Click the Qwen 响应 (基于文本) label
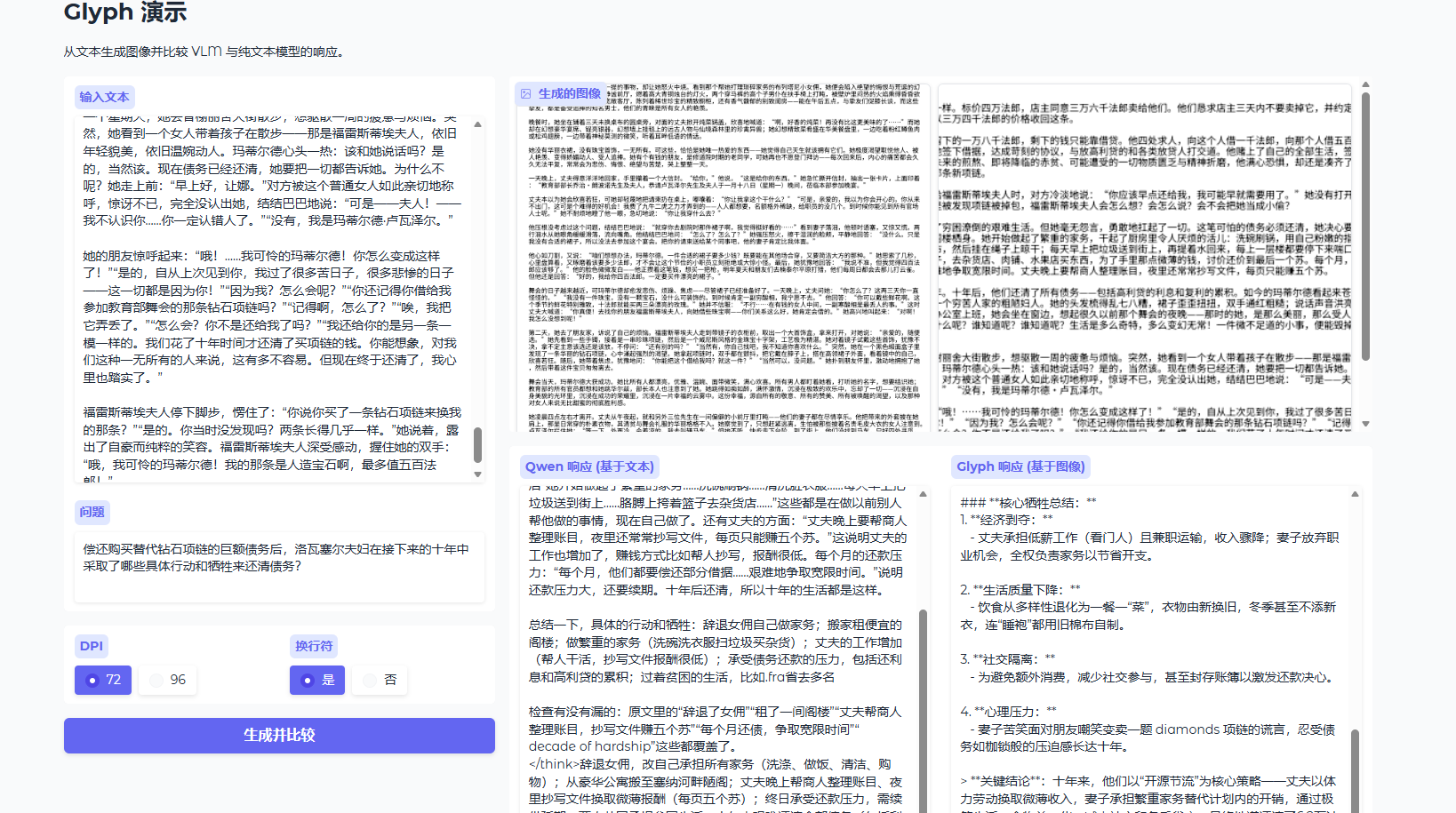The height and width of the screenshot is (813, 1456). tap(589, 466)
